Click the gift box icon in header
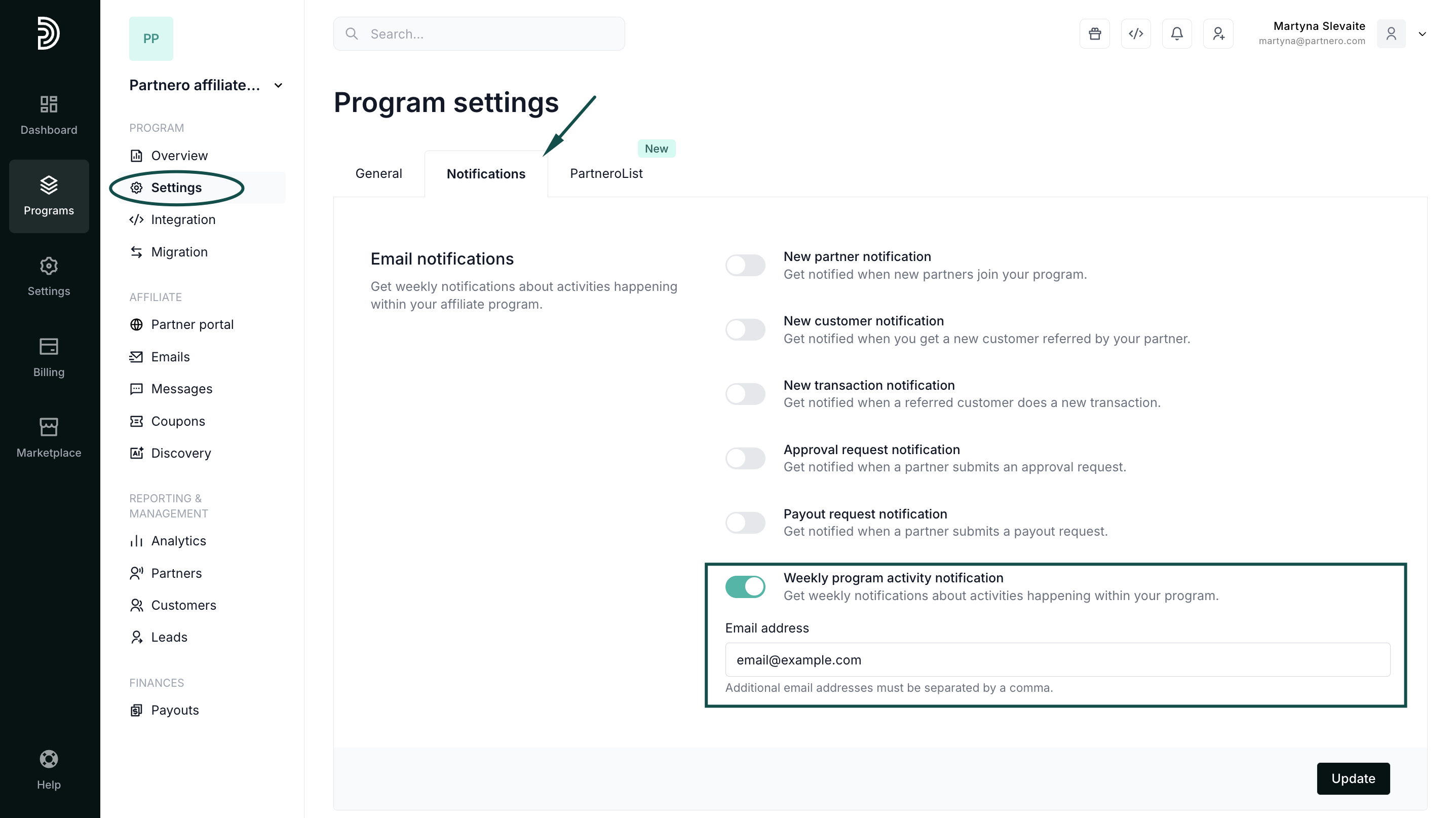The image size is (1456, 818). click(x=1094, y=34)
